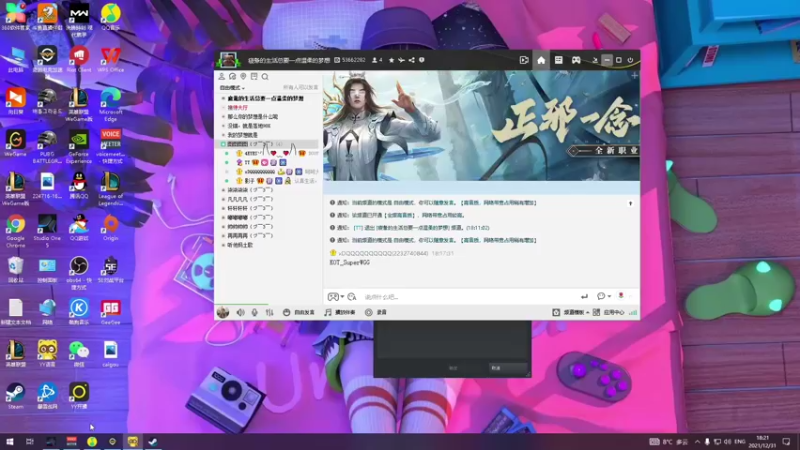Click the red flower gift icon
This screenshot has width=800, height=450.
tap(621, 296)
